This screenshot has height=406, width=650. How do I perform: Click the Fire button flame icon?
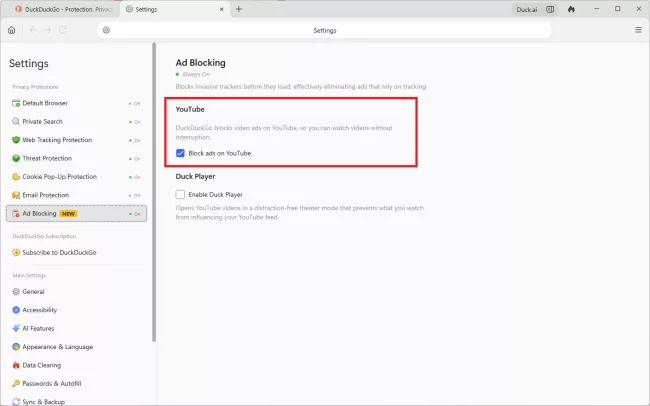(571, 9)
